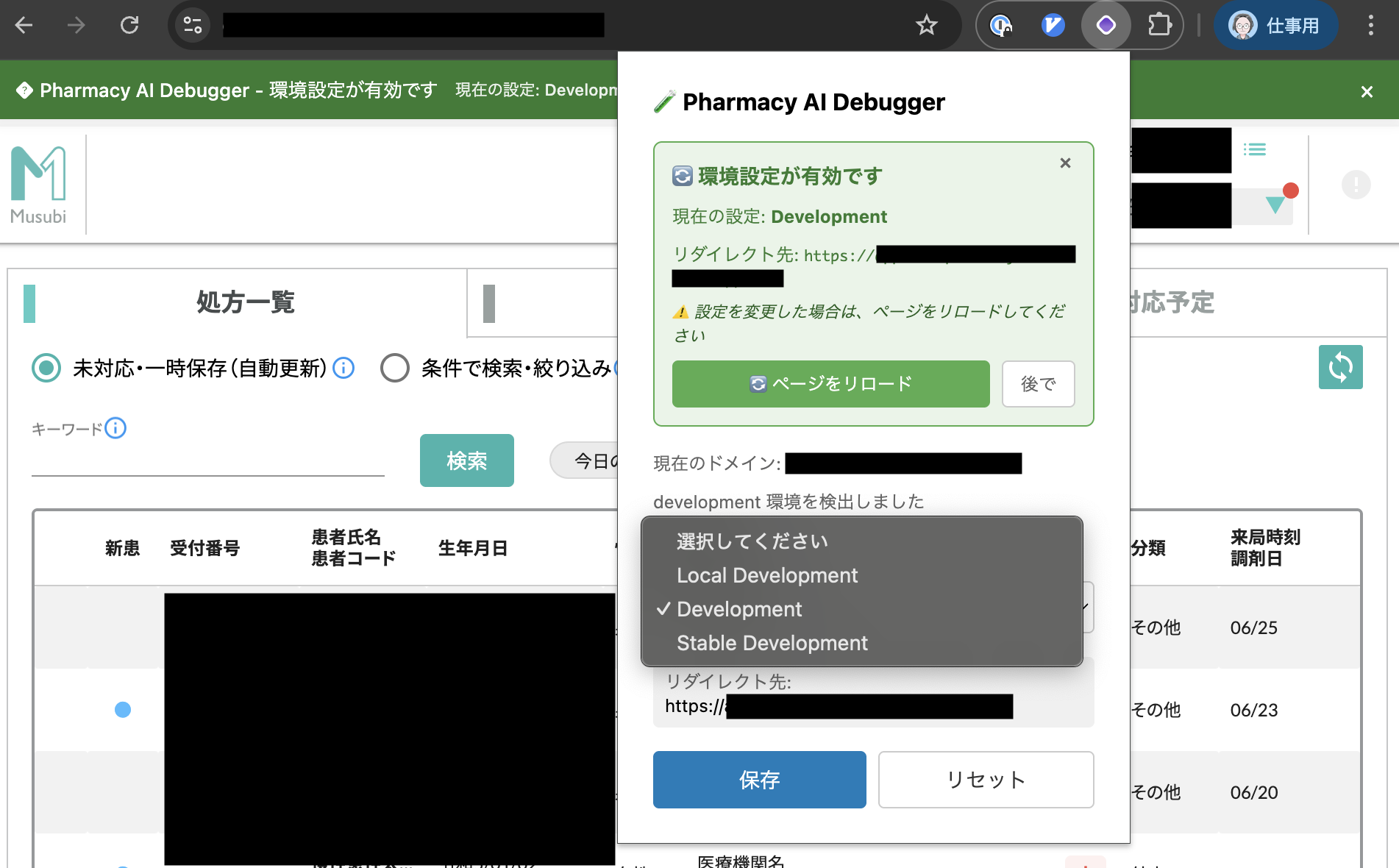Viewport: 1399px width, 868px height.
Task: Click the blue 新患 dot indicator
Action: point(123,710)
